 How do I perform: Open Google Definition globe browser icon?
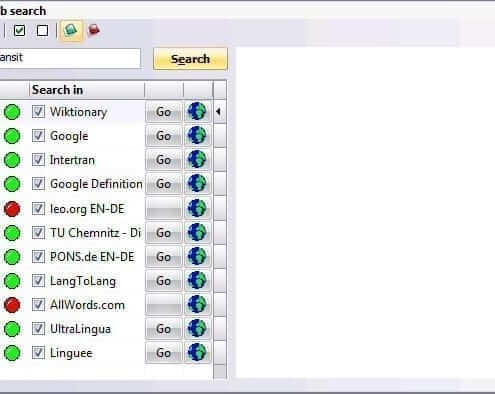(197, 183)
